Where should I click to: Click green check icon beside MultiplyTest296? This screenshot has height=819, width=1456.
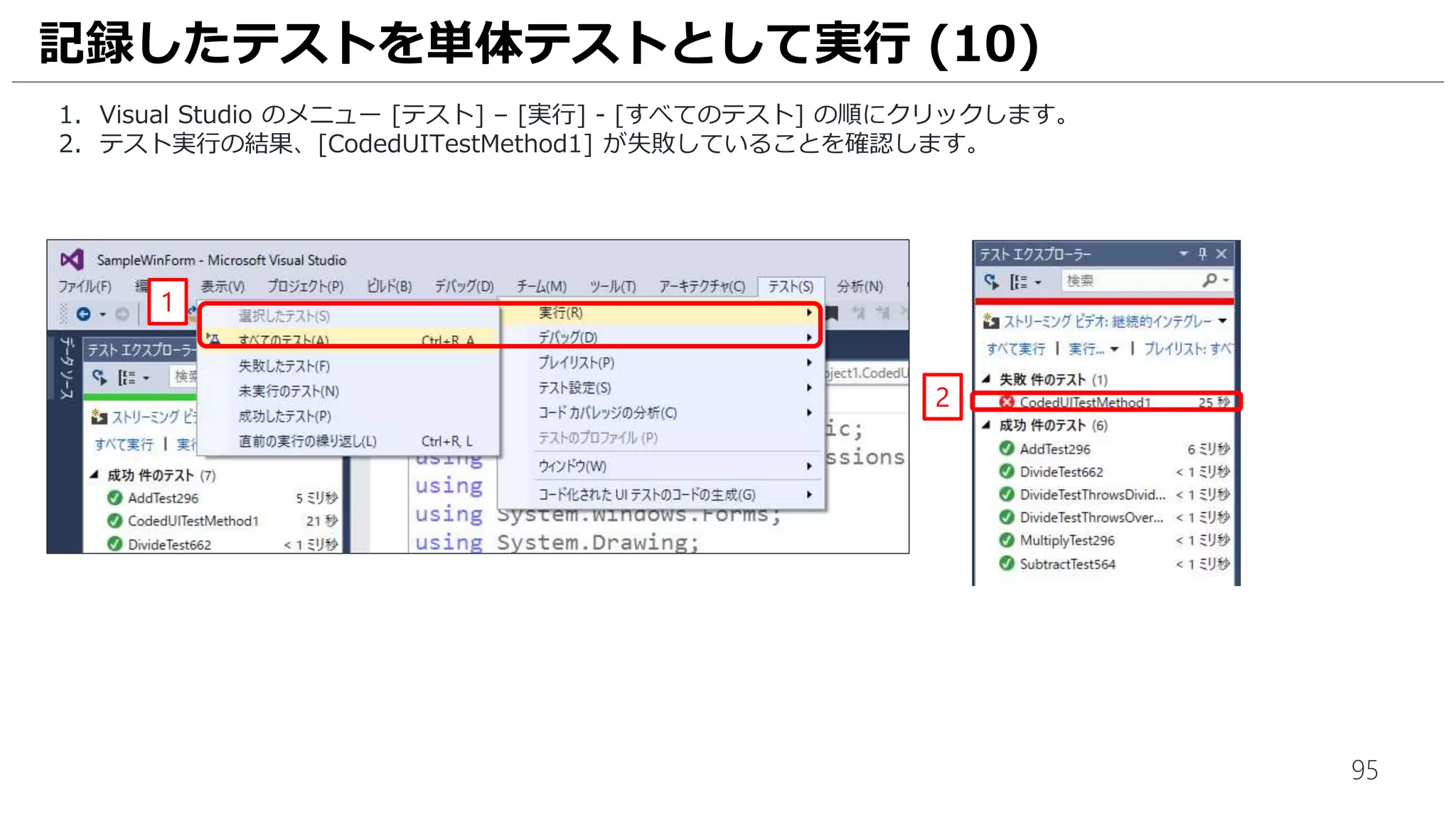pyautogui.click(x=1007, y=540)
